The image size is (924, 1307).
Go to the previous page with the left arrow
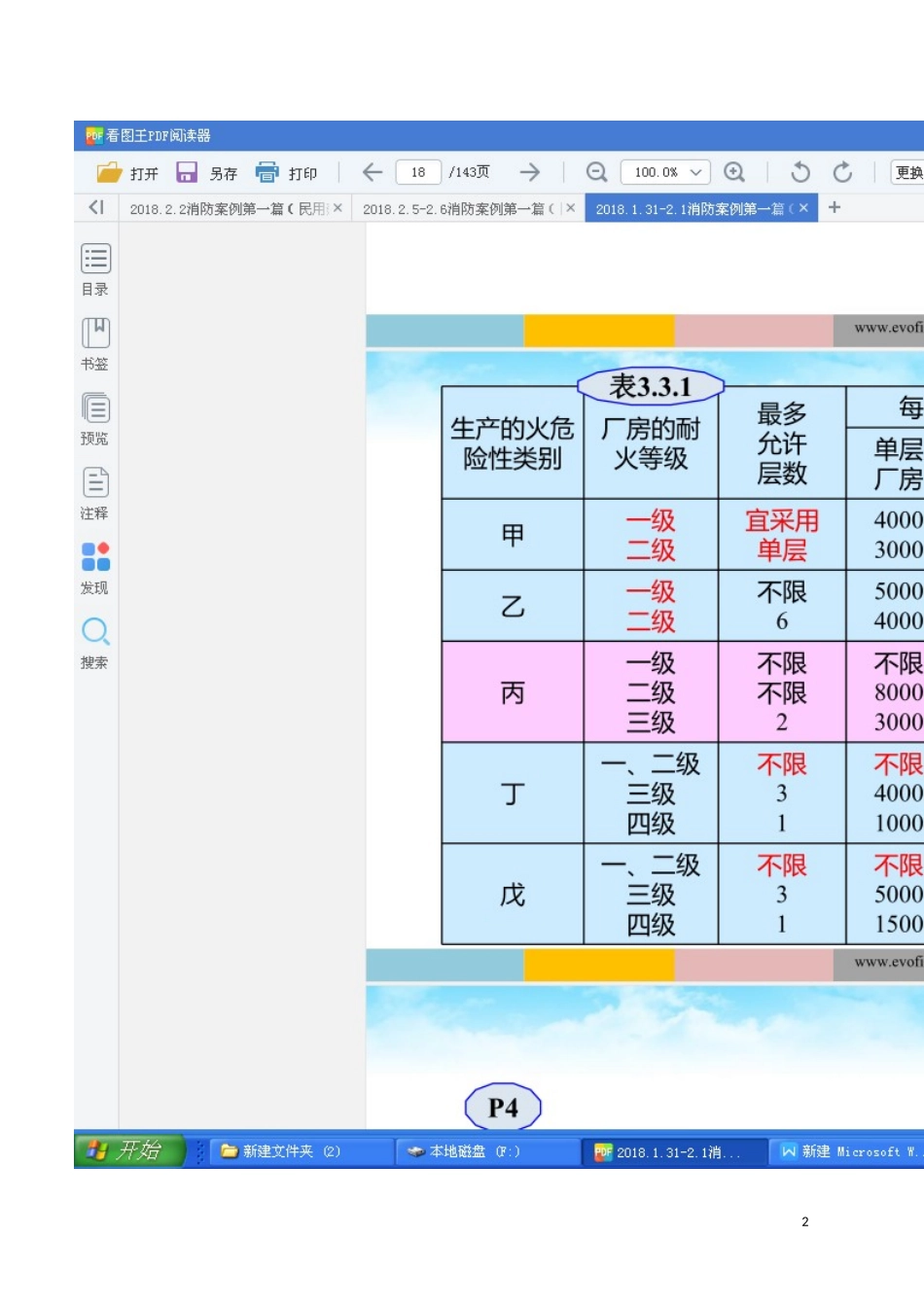pyautogui.click(x=373, y=172)
